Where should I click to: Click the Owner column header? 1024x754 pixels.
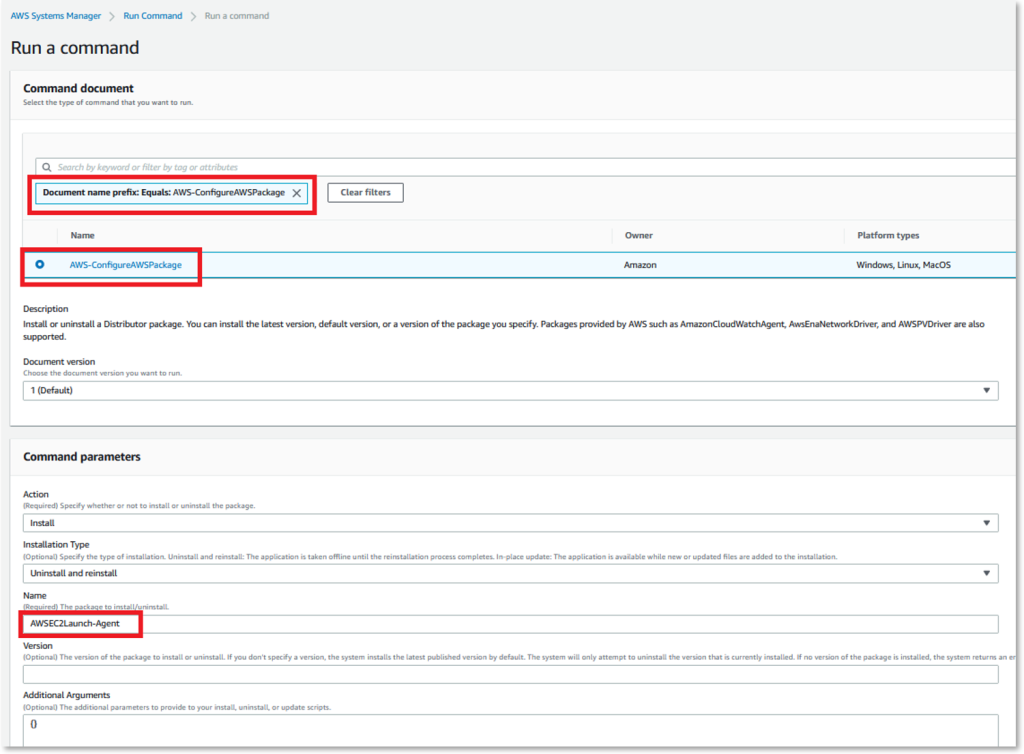pos(638,235)
